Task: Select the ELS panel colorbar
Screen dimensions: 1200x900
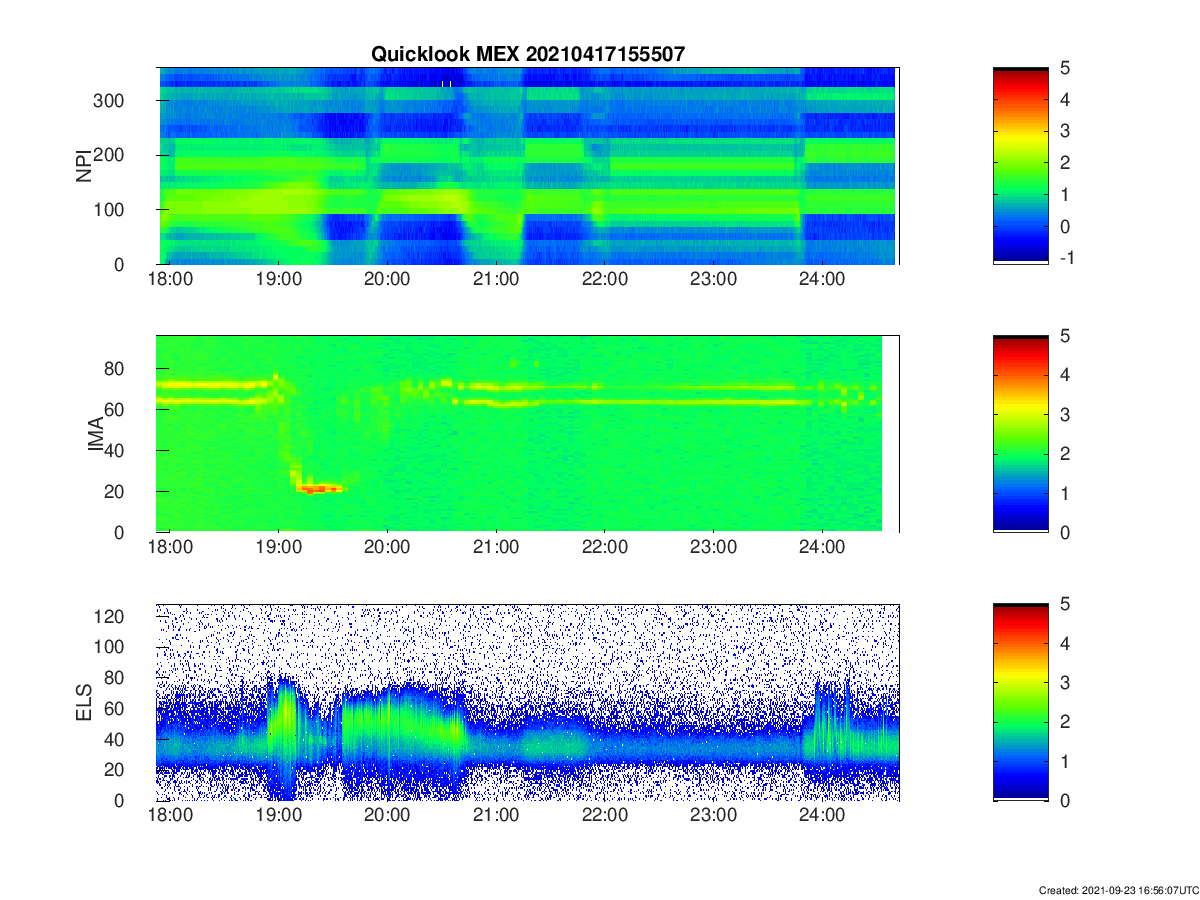Action: point(1021,702)
